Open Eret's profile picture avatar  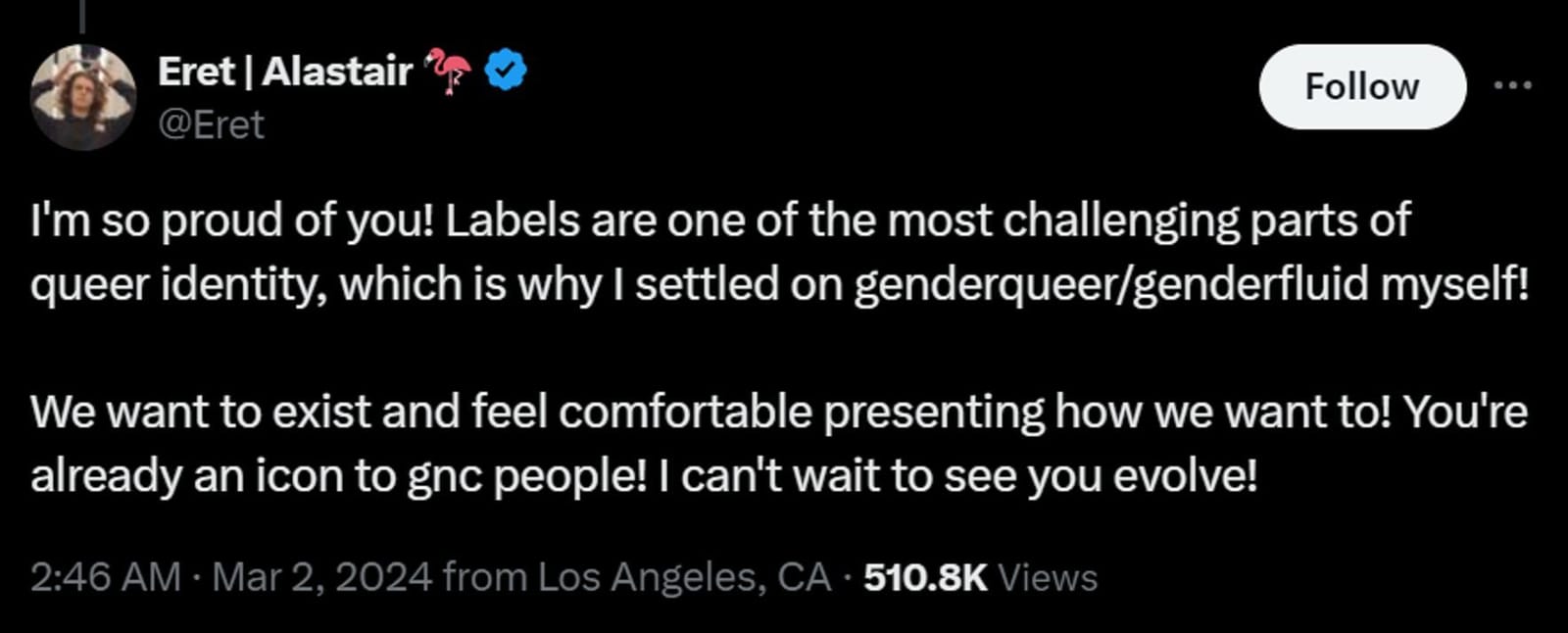[x=83, y=97]
